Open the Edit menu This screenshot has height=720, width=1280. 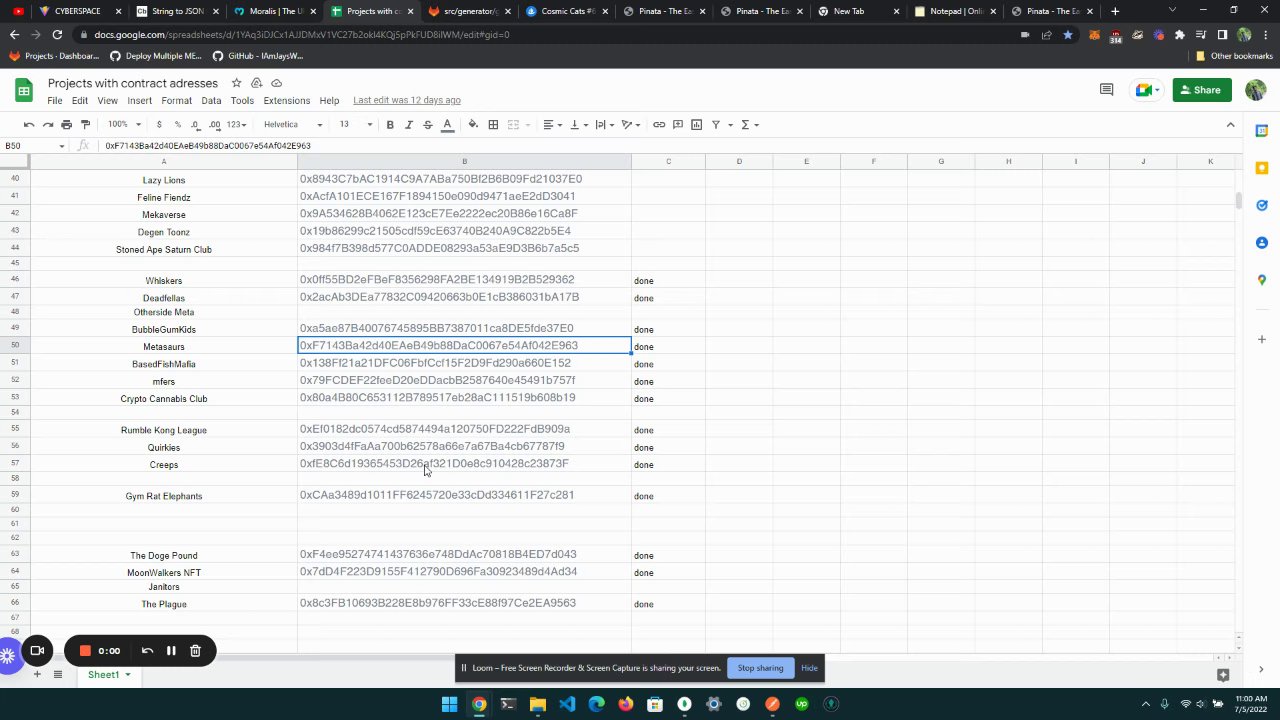[80, 101]
